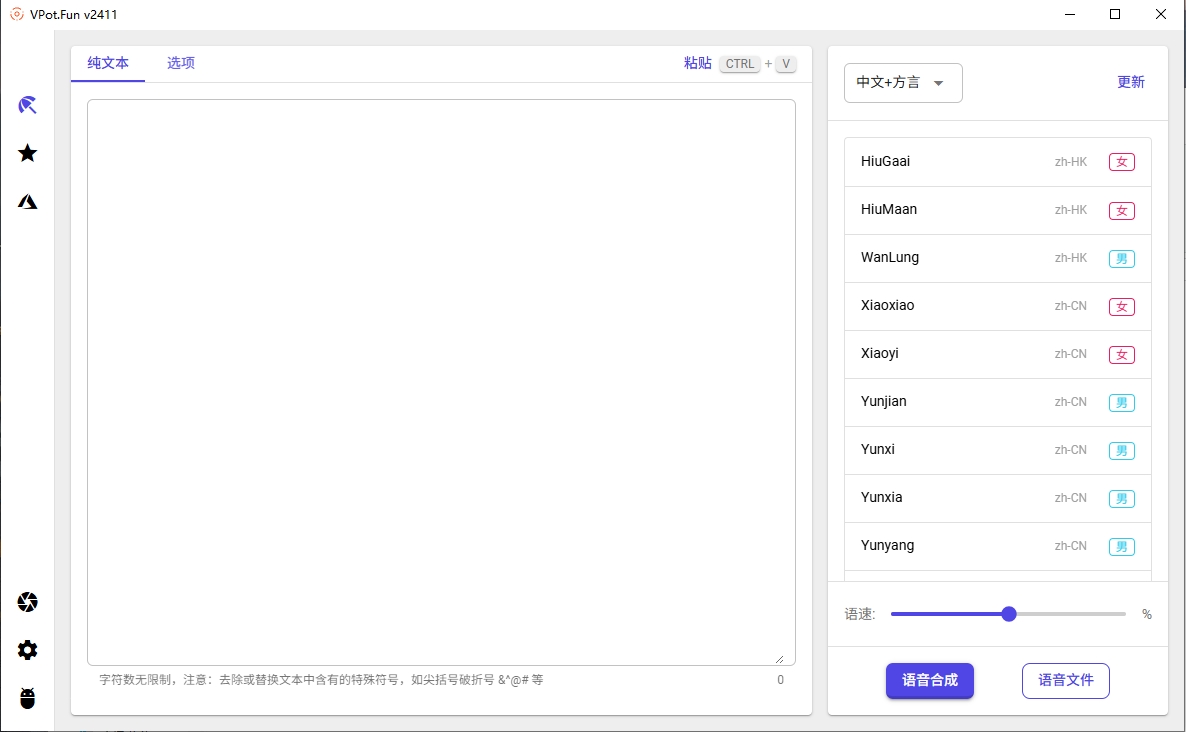Expand voice category options via dropdown arrow
The width and height of the screenshot is (1186, 732).
click(938, 84)
